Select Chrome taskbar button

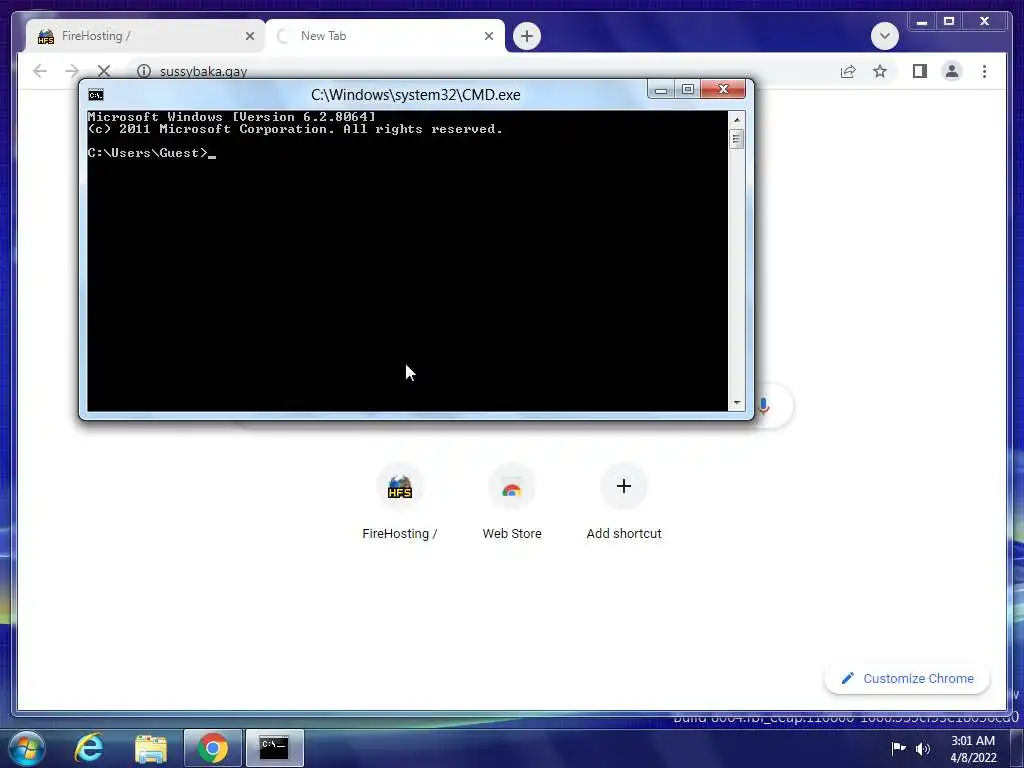click(213, 748)
